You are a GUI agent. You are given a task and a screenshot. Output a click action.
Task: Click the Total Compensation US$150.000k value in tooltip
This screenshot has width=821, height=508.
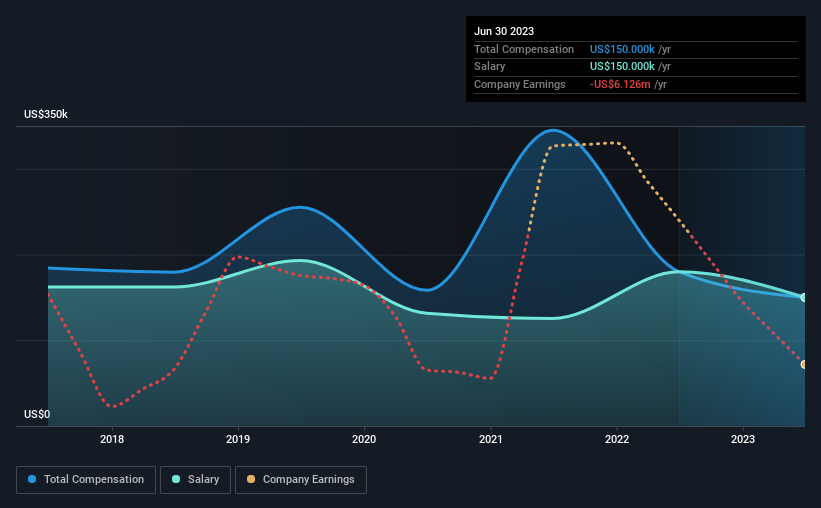tap(622, 49)
